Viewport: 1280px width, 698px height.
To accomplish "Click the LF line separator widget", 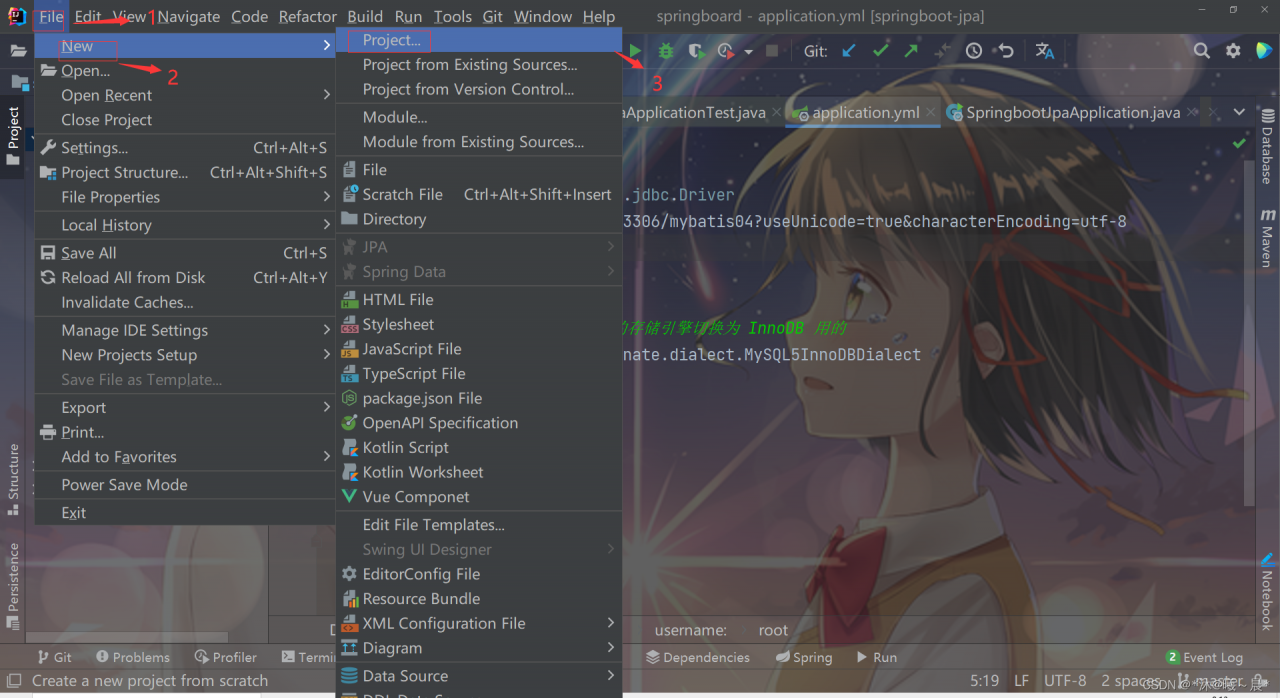I will pyautogui.click(x=1021, y=681).
